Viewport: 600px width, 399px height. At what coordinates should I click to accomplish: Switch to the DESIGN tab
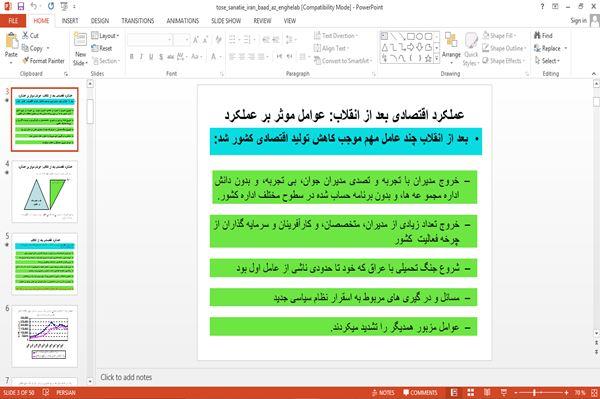pyautogui.click(x=100, y=21)
